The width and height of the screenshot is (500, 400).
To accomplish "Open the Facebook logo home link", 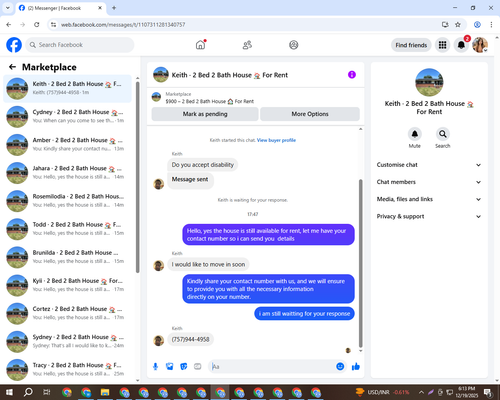I will tap(14, 45).
